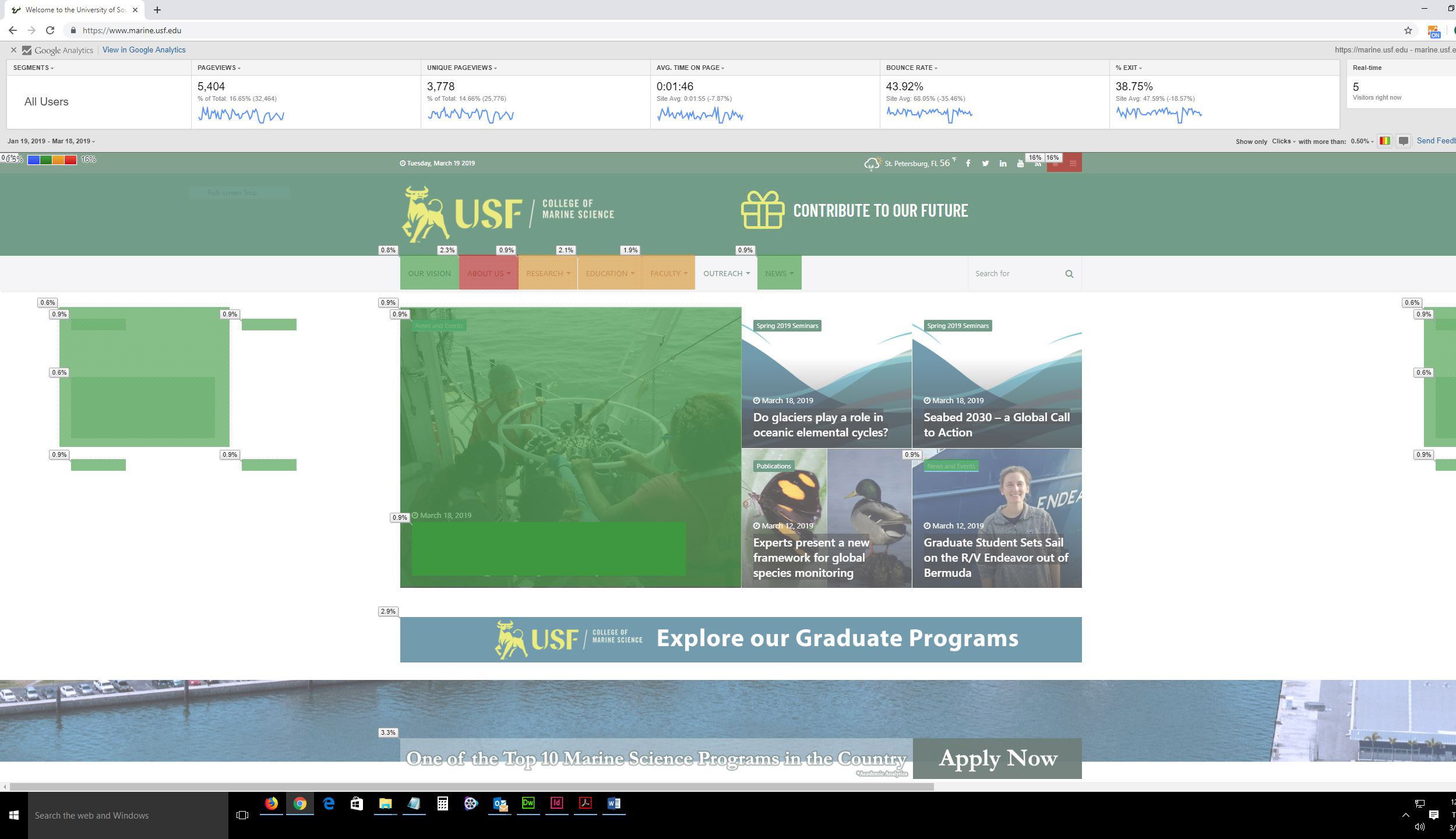Open the USF Facebook page icon
The height and width of the screenshot is (839, 1456).
coord(968,163)
